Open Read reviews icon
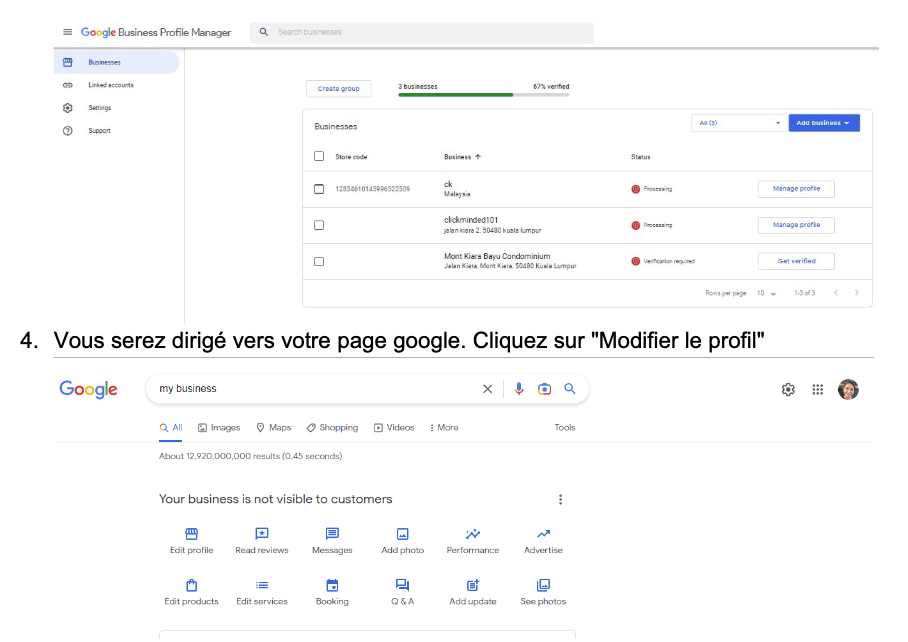 coord(262,534)
